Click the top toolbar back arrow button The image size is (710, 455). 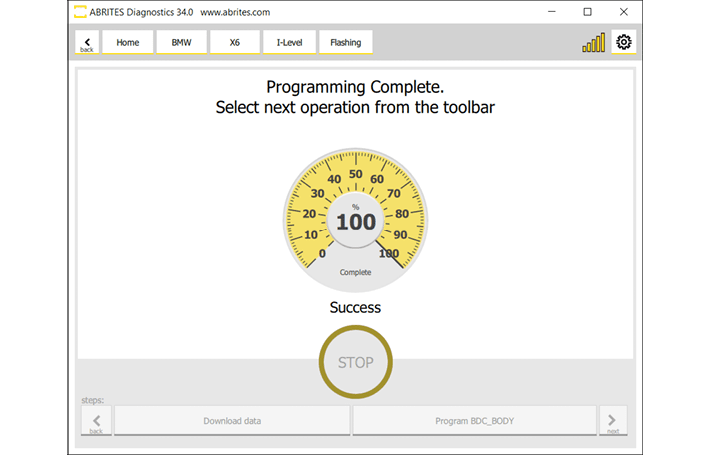(x=87, y=43)
